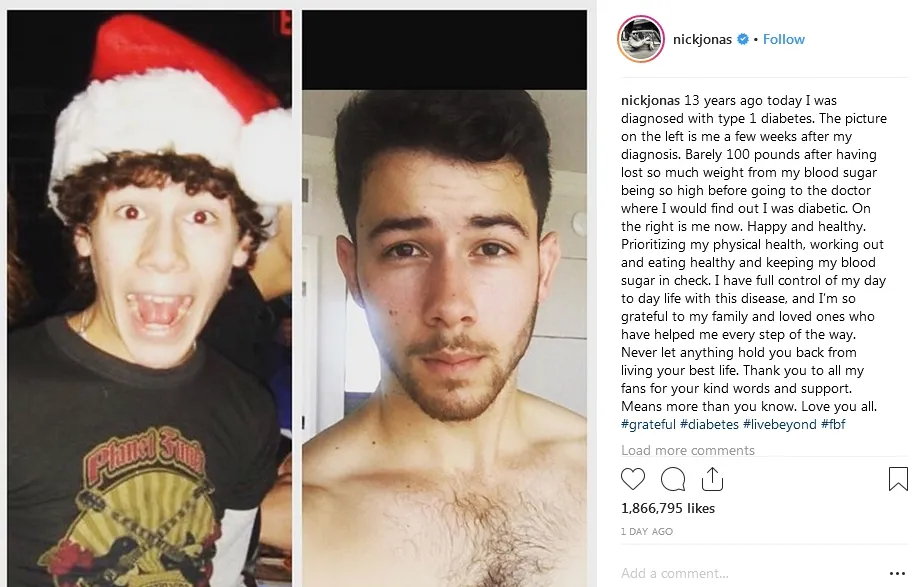Viewport: 915px width, 587px height.
Task: Open the #grateful hashtag
Action: (x=648, y=424)
